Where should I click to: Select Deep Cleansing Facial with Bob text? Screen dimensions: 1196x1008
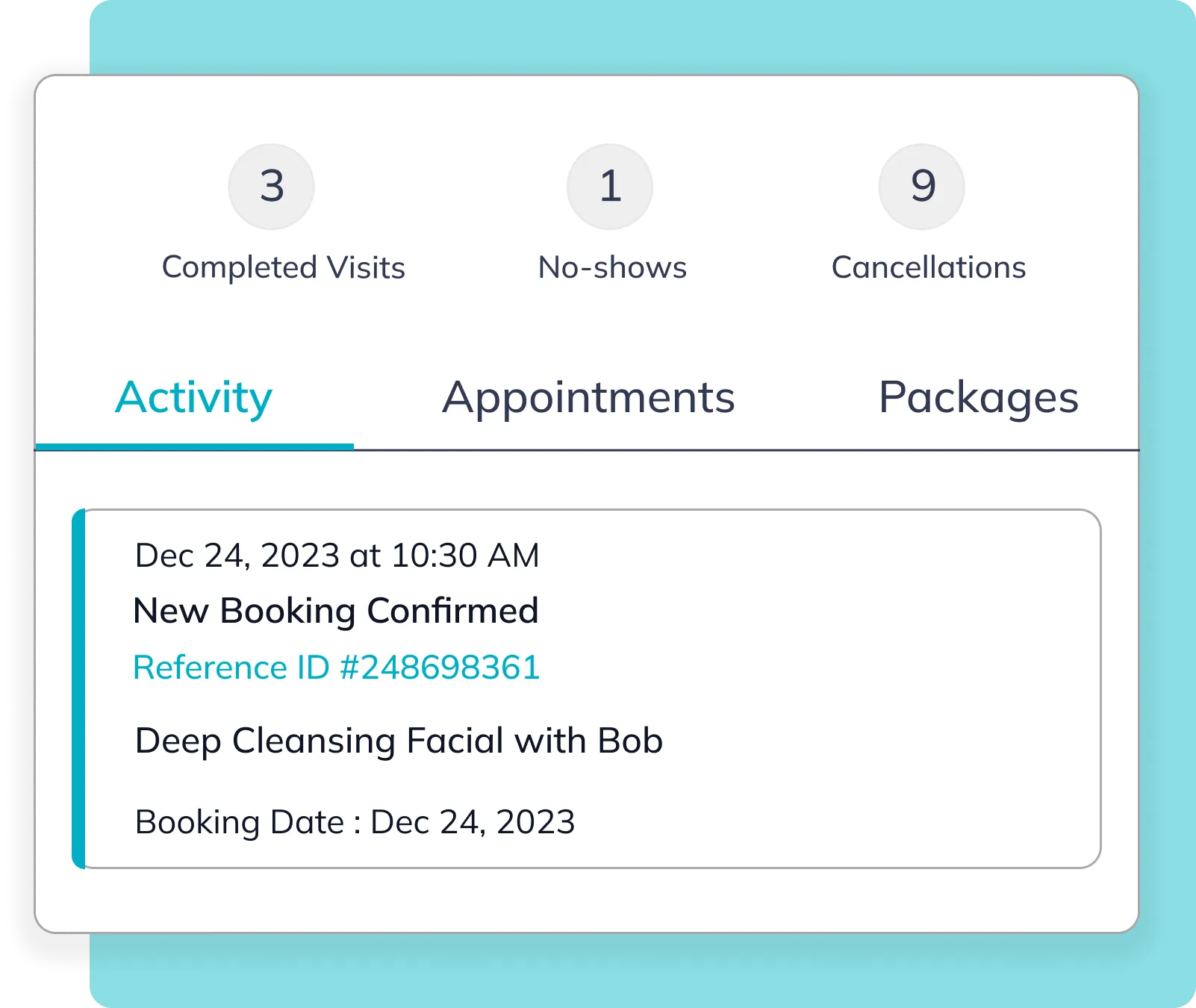pyautogui.click(x=399, y=741)
